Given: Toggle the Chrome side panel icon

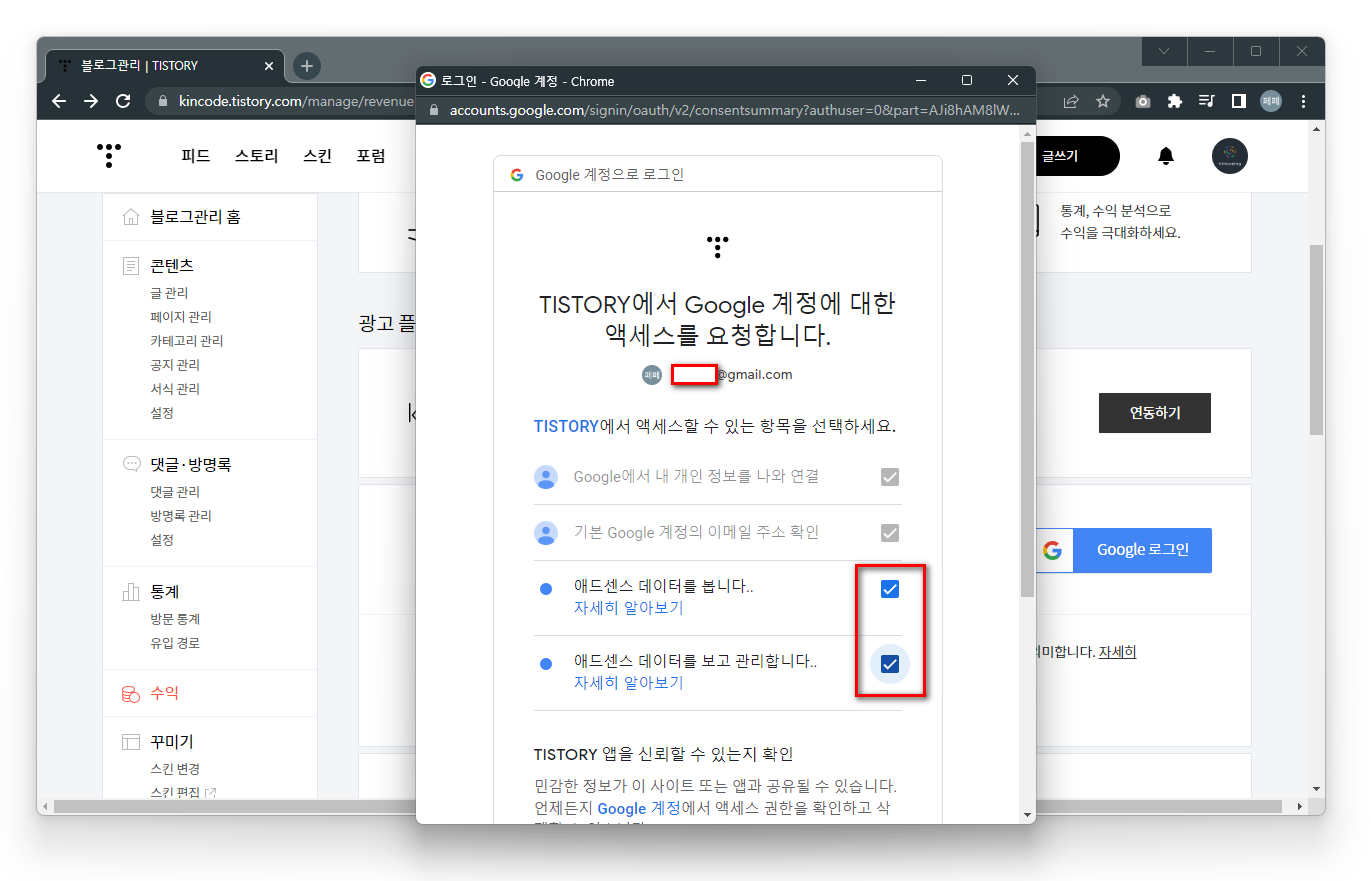Looking at the screenshot, I should (x=1239, y=101).
